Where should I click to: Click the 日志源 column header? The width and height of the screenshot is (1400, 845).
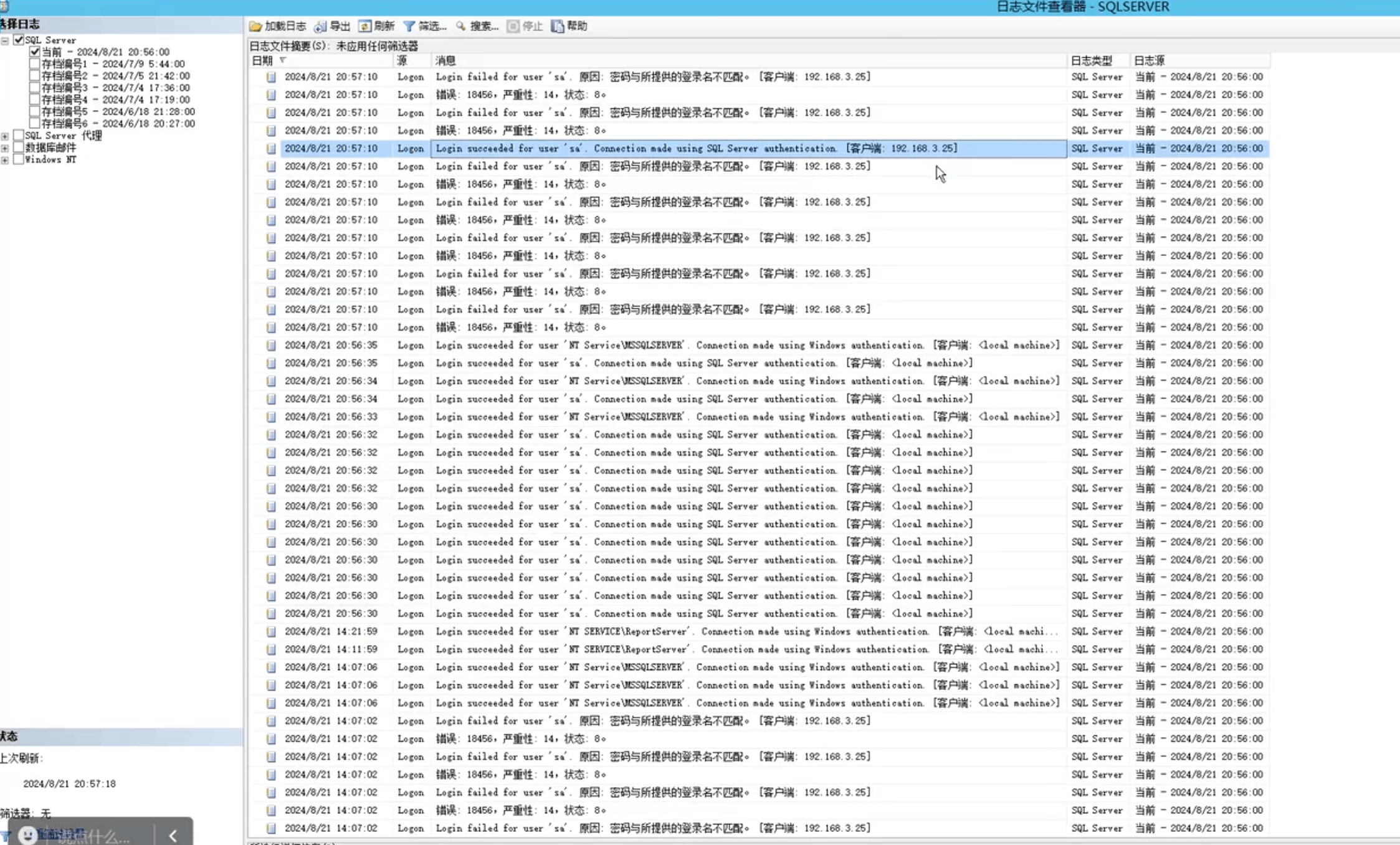tap(1200, 60)
